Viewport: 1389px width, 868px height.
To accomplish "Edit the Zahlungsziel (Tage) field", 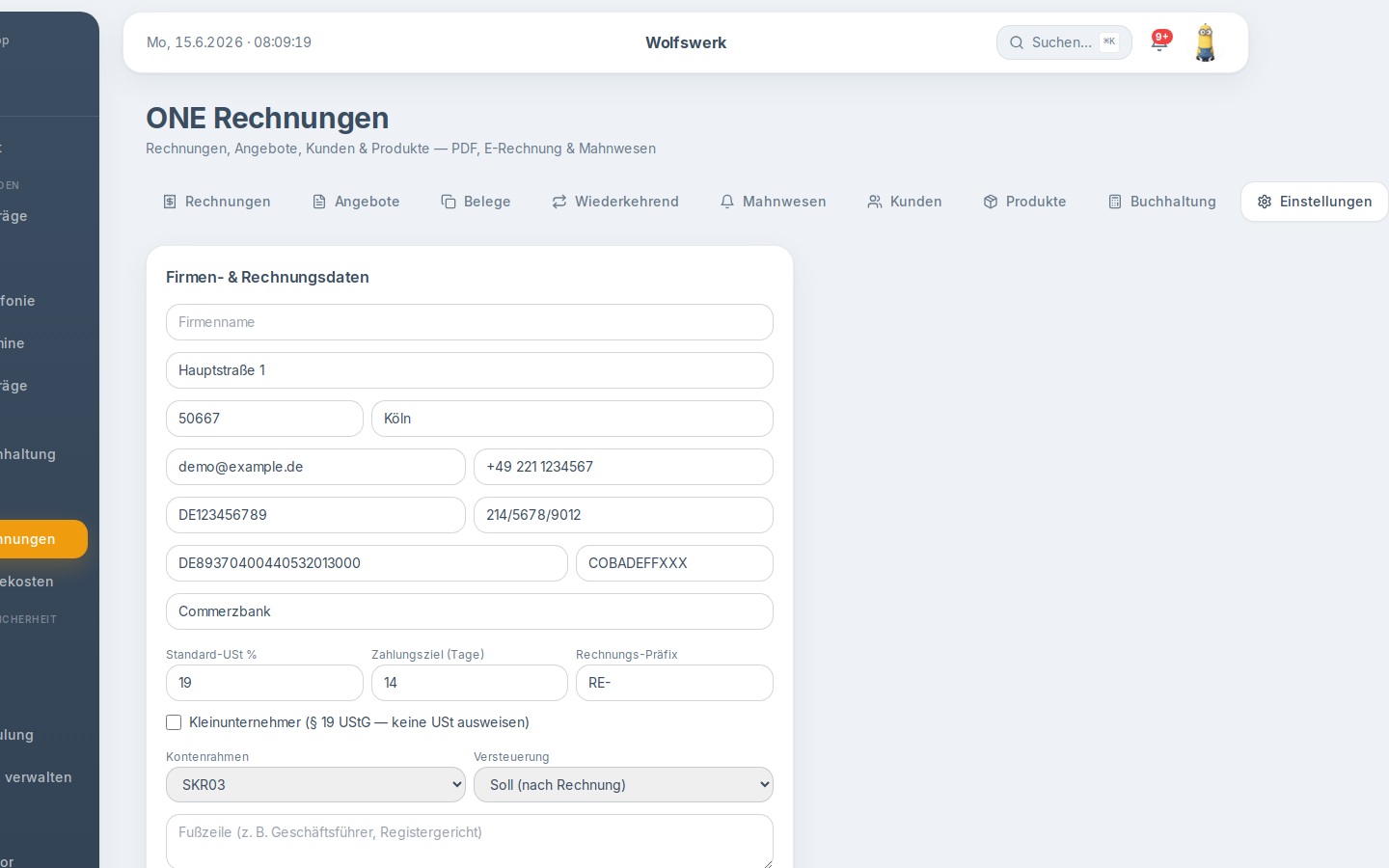I will coord(470,683).
